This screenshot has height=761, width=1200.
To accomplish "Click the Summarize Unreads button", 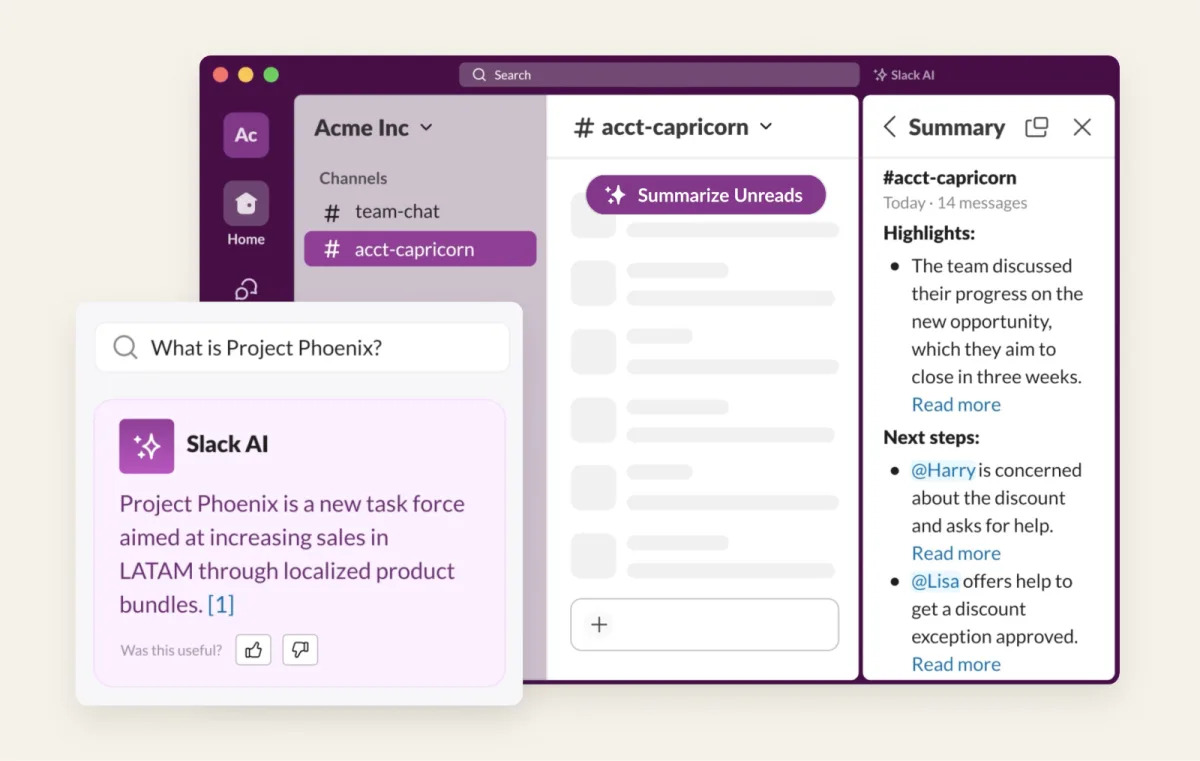I will coord(706,195).
